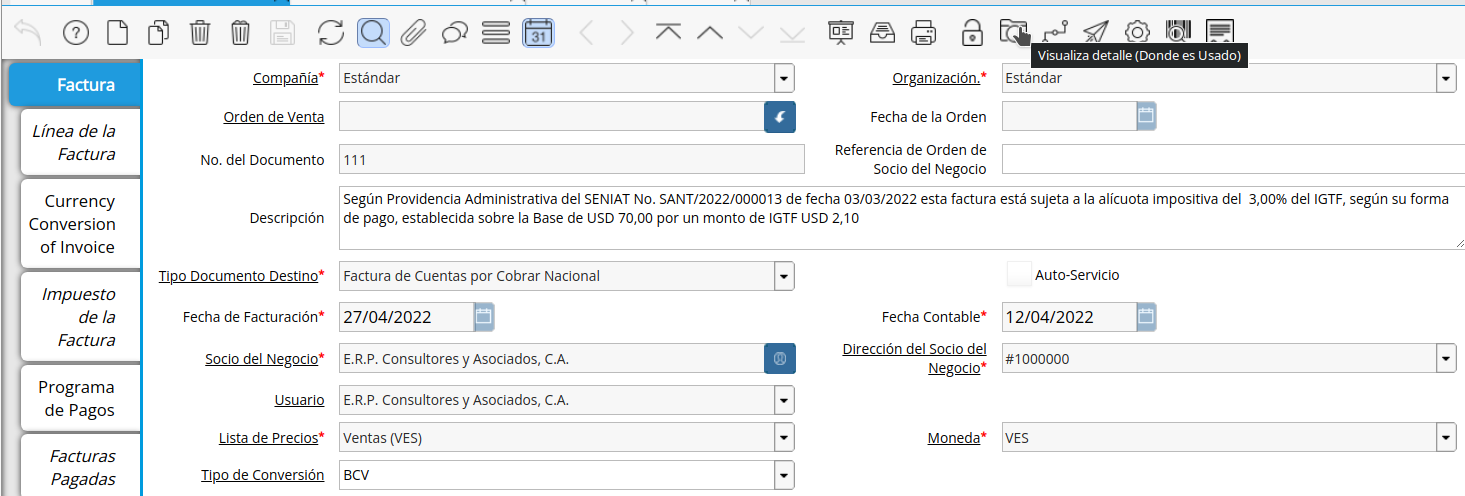Screen dimensions: 1465x496
Task: Create a new record with blank page icon
Action: (117, 33)
